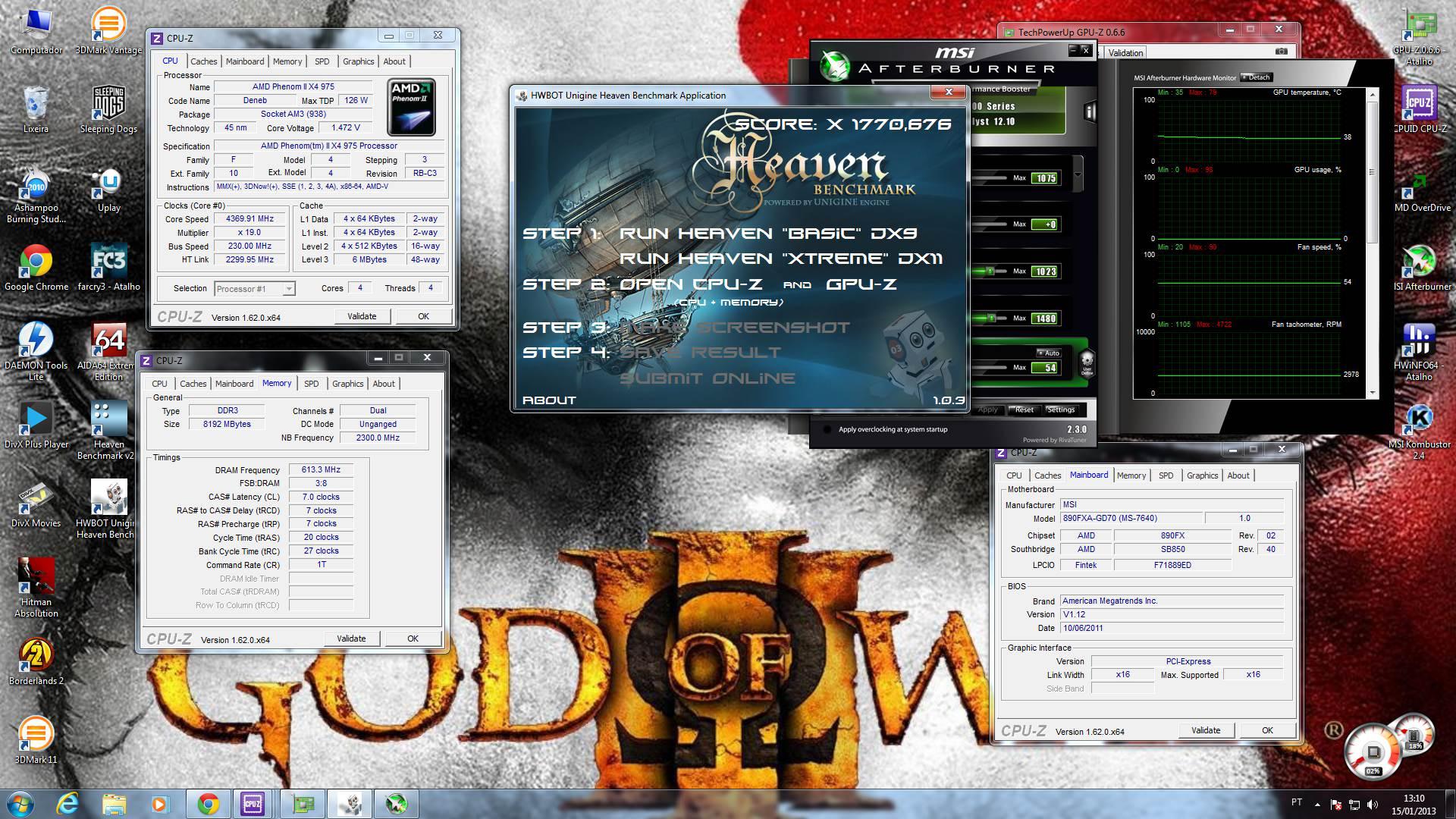Viewport: 1456px width, 819px height.
Task: Click motherboard model 890FXA-GD70 (MS-7640)
Action: pyautogui.click(x=1131, y=518)
